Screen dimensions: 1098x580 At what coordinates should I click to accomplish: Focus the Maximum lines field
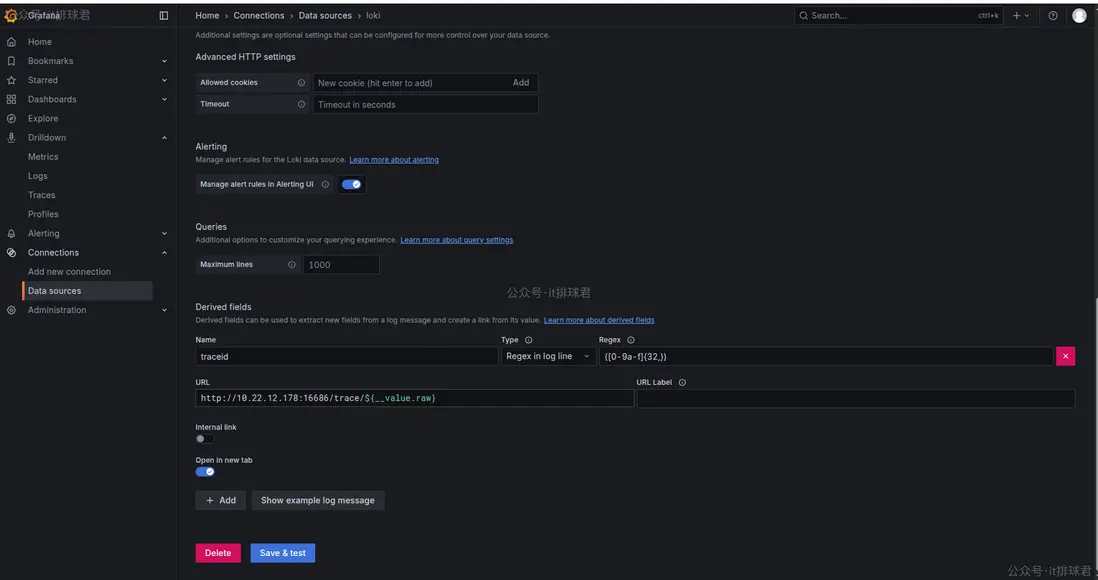341,265
